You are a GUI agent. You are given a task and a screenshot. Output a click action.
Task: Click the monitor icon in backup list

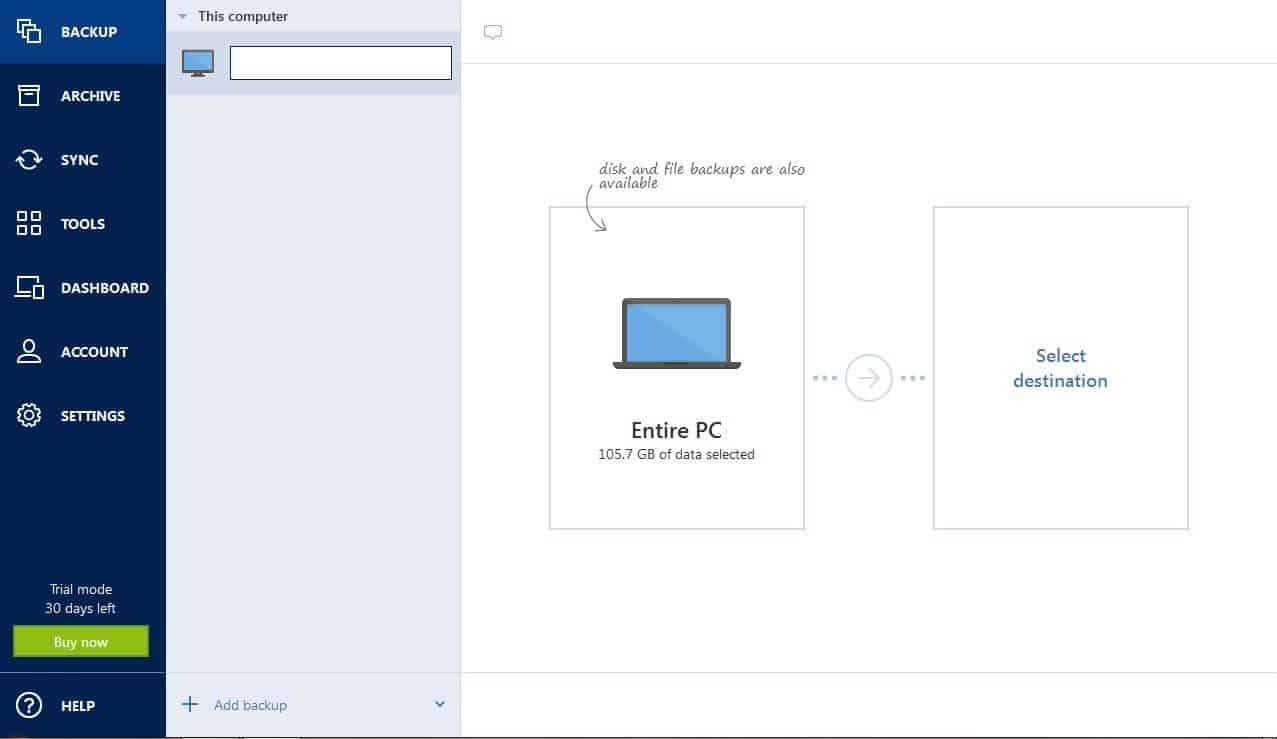197,63
